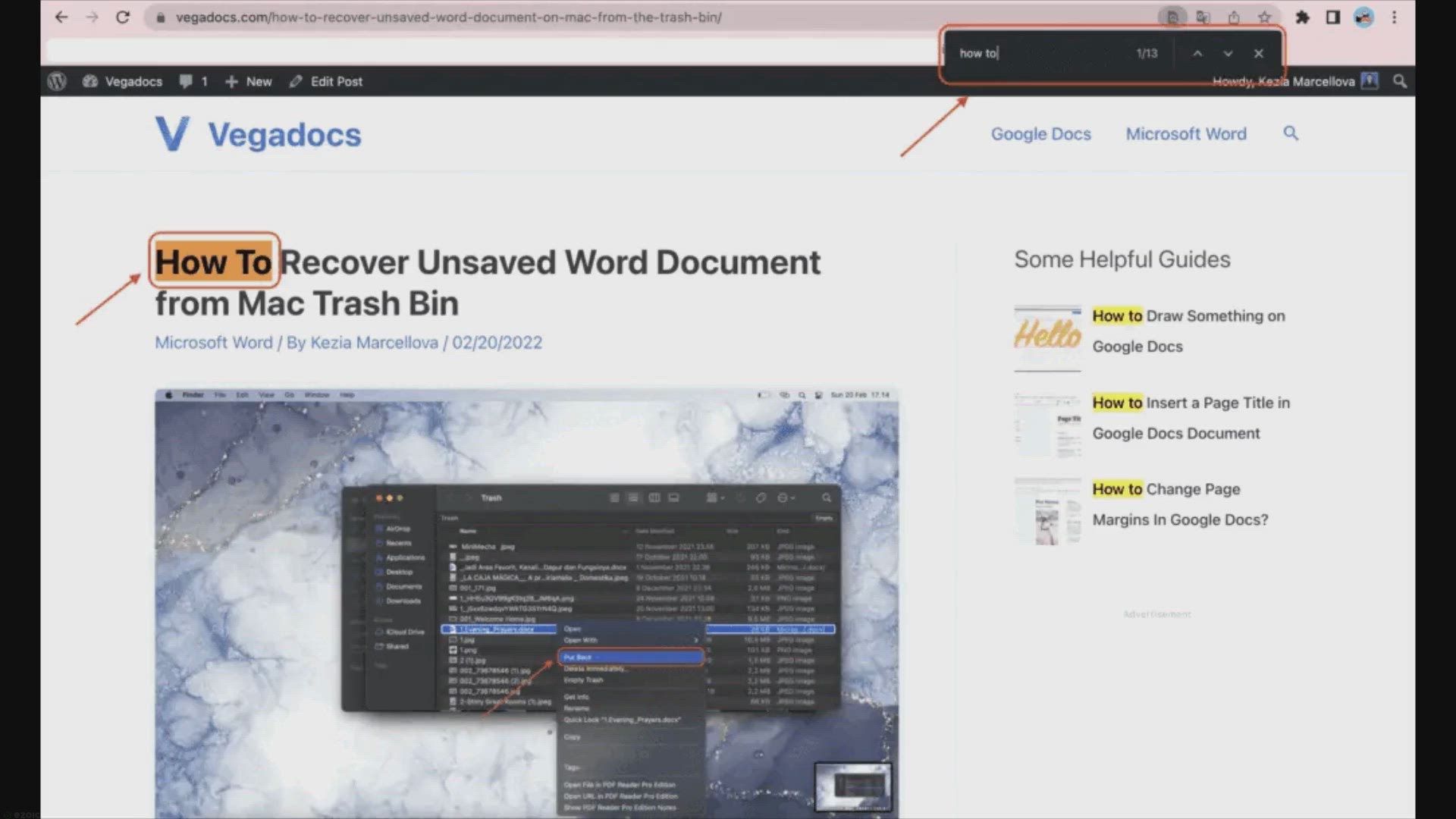Click the browser forward arrow
Viewport: 1456px width, 819px height.
[x=92, y=17]
